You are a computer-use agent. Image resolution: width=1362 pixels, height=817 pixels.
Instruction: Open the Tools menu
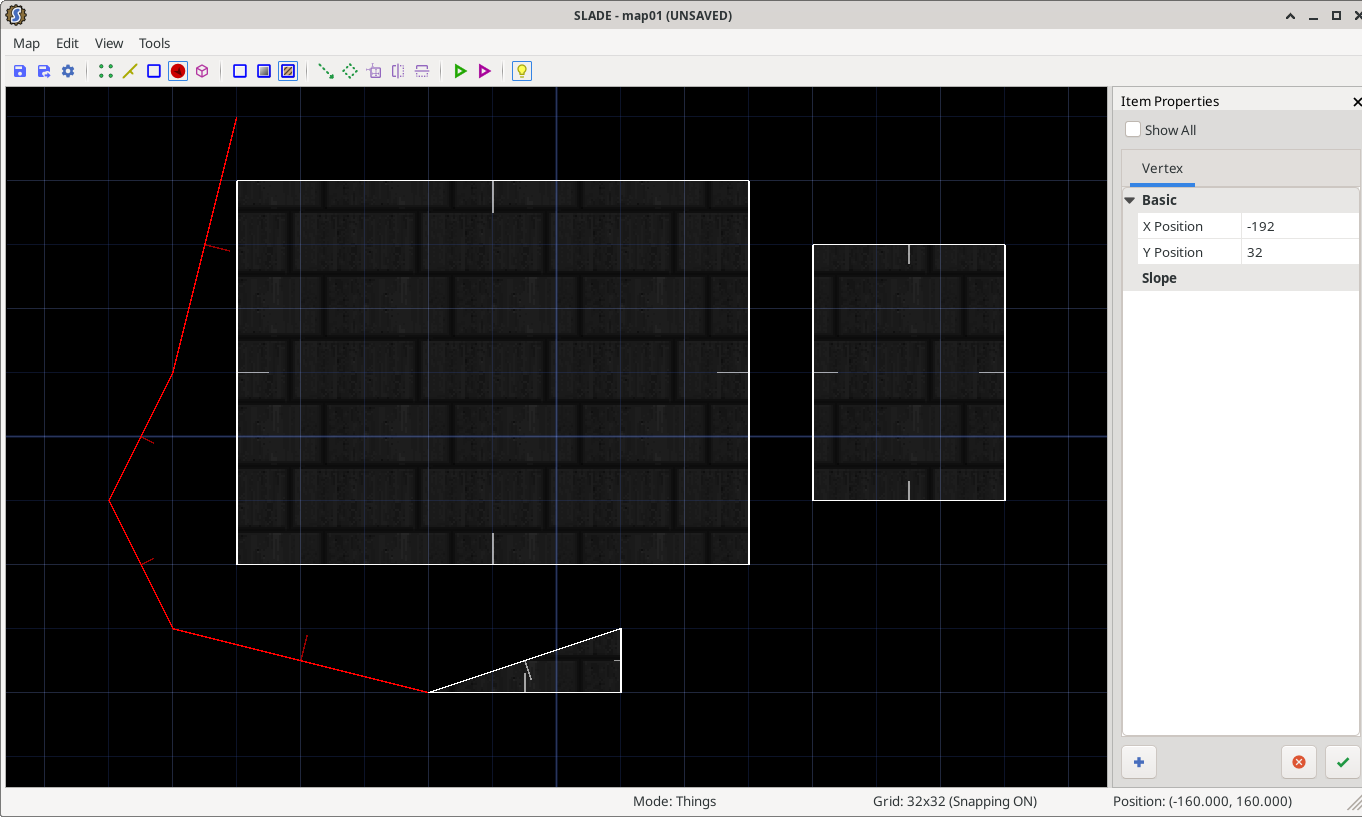click(155, 43)
